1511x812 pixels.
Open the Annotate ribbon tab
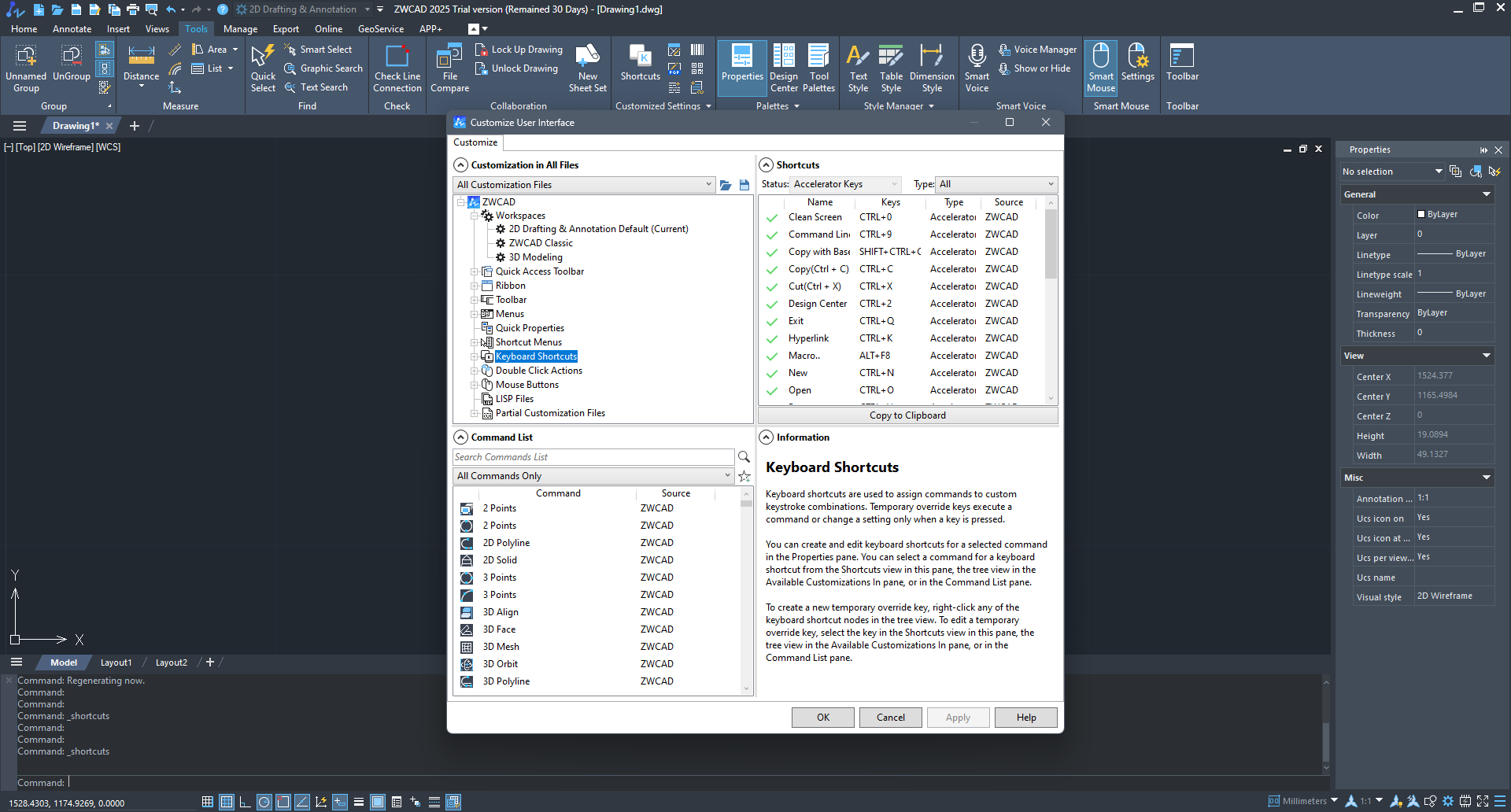click(x=72, y=29)
